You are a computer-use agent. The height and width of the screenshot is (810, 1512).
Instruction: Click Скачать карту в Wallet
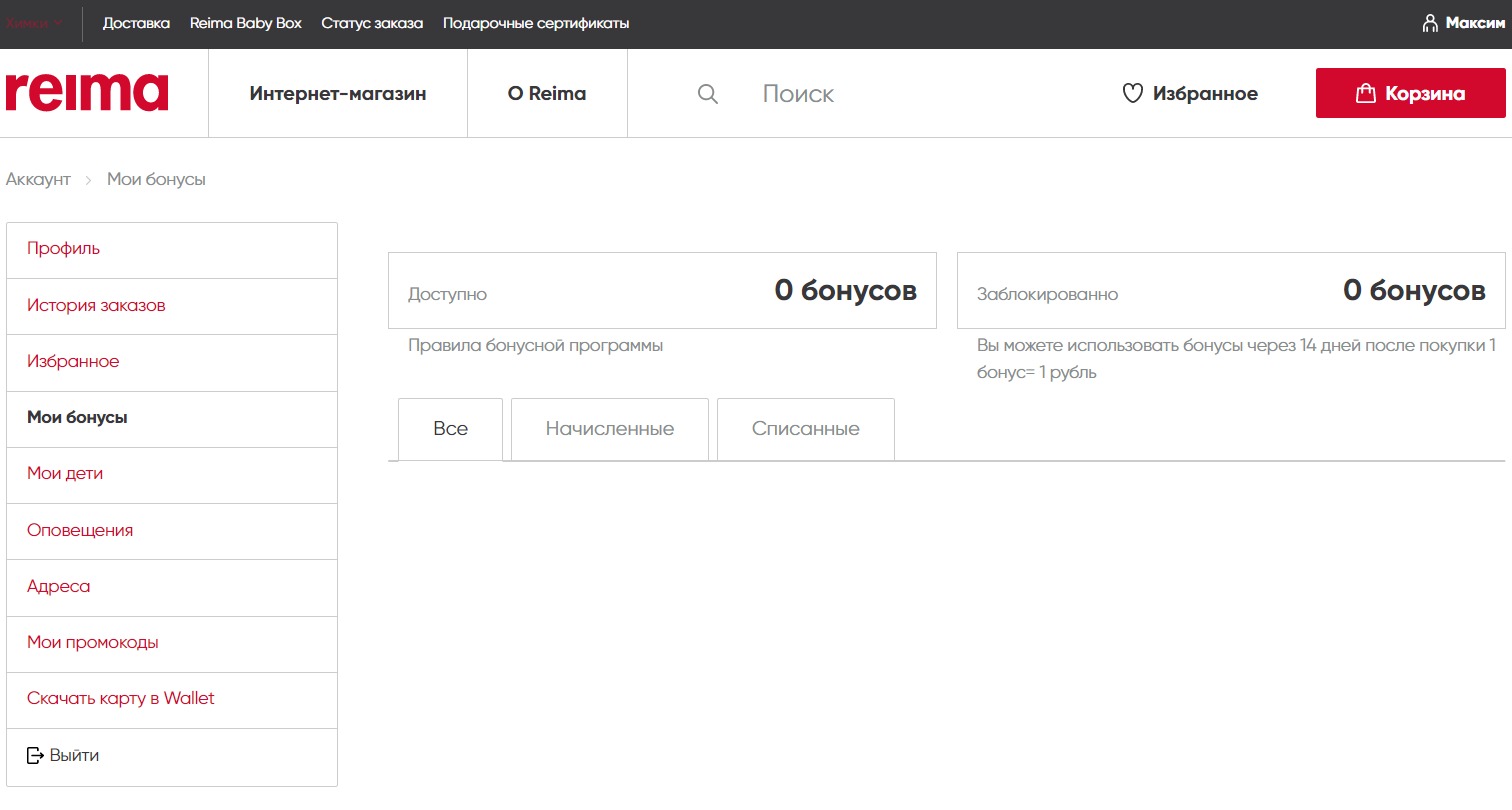tap(172, 699)
